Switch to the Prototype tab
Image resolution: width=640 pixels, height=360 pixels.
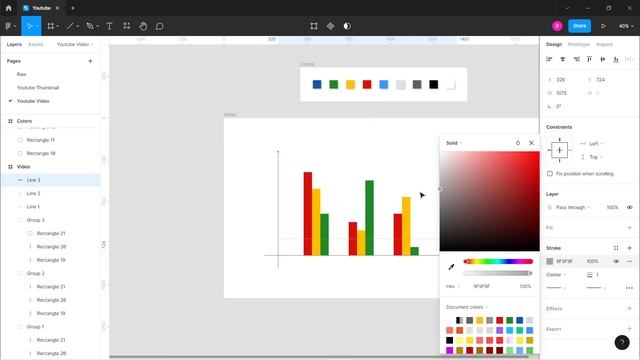coord(579,44)
